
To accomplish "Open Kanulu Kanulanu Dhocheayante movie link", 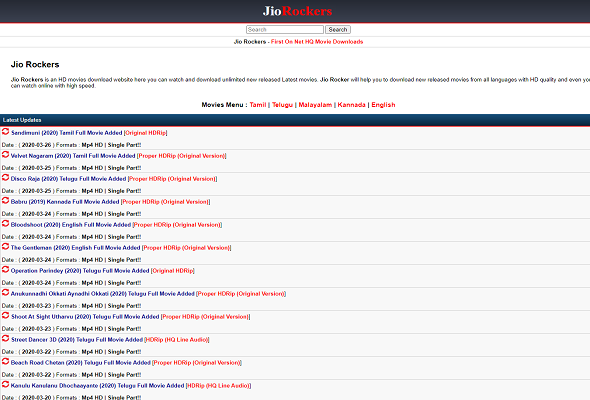I will 131,385.
